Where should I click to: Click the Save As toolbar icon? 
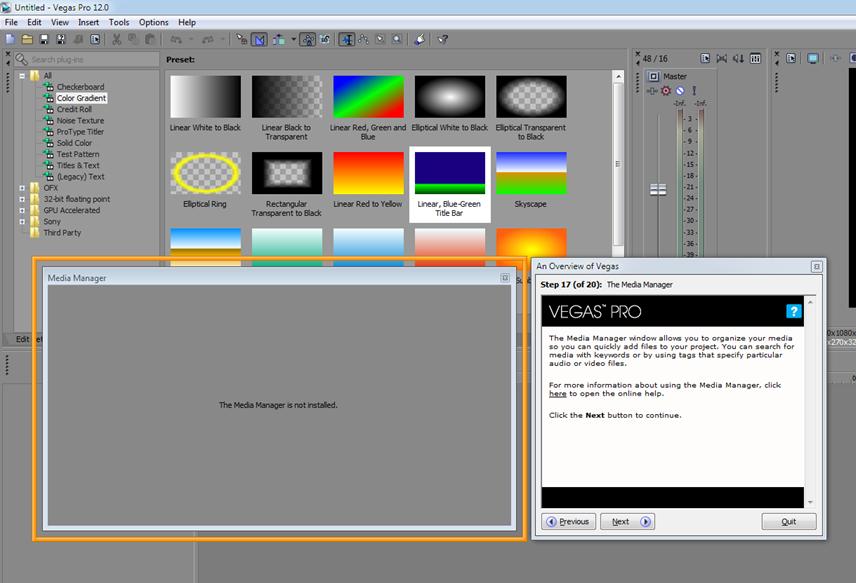61,39
